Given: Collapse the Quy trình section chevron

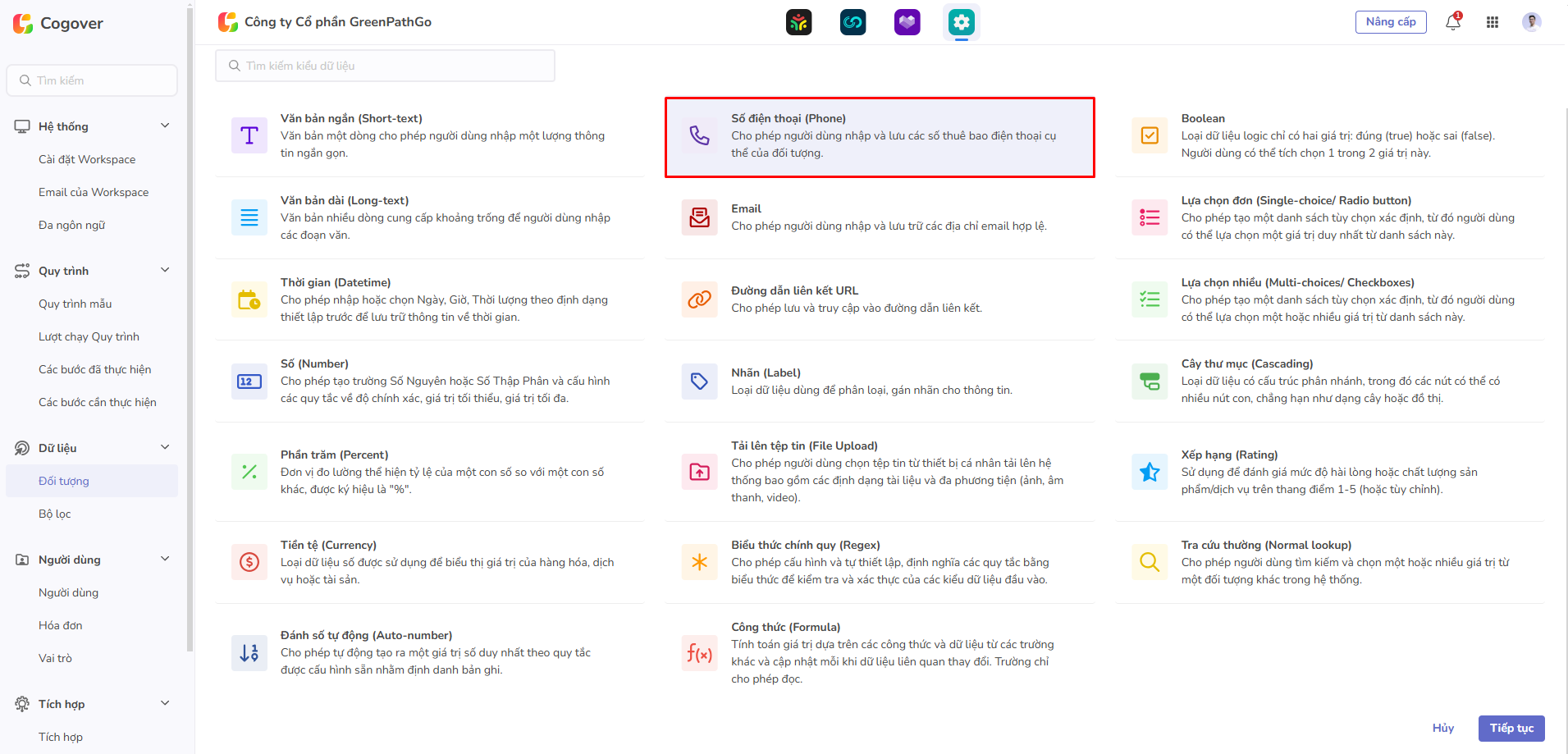Looking at the screenshot, I should click(165, 270).
